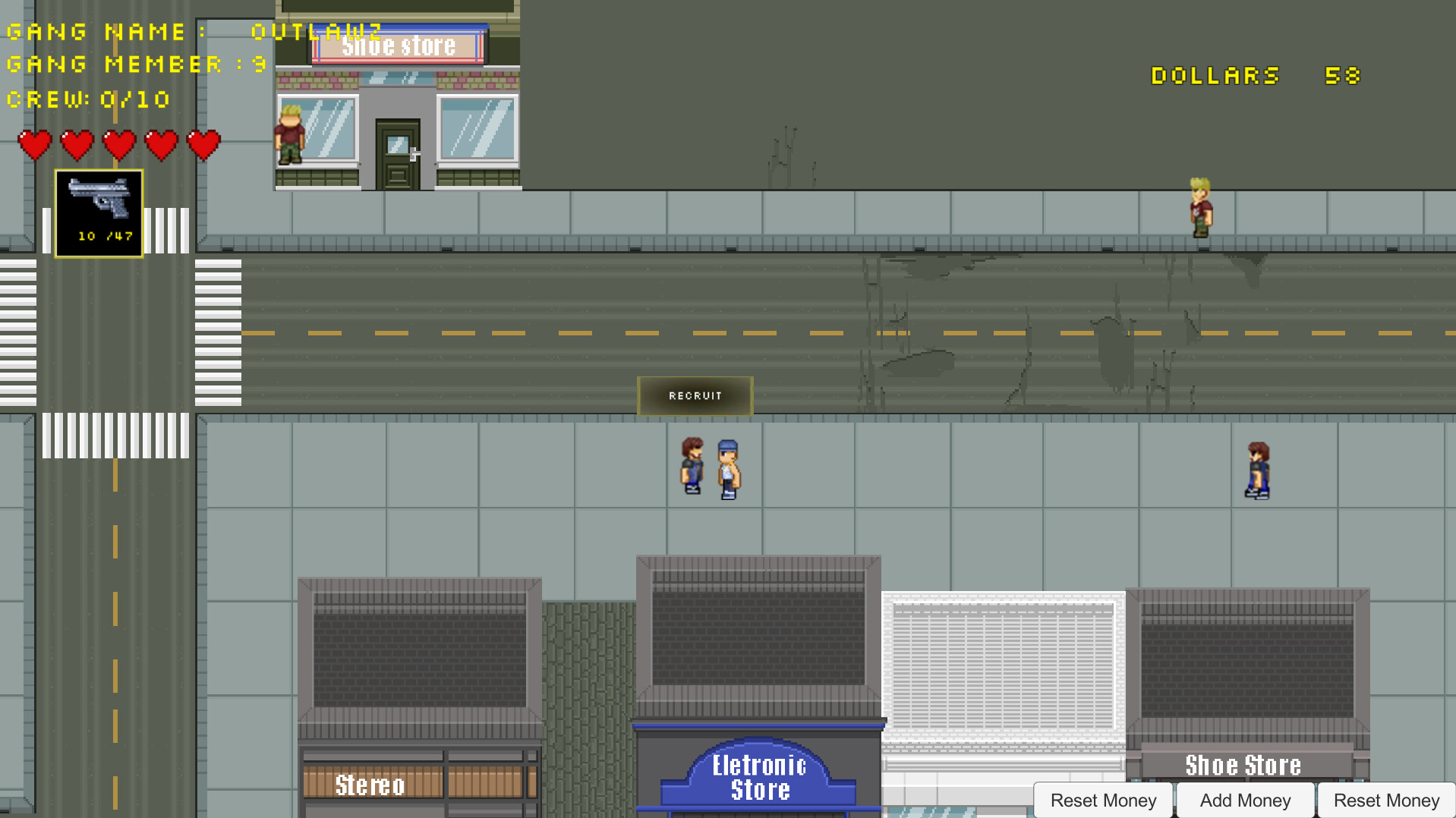
Task: Click the rightmost red heart life icon
Action: 203,145
